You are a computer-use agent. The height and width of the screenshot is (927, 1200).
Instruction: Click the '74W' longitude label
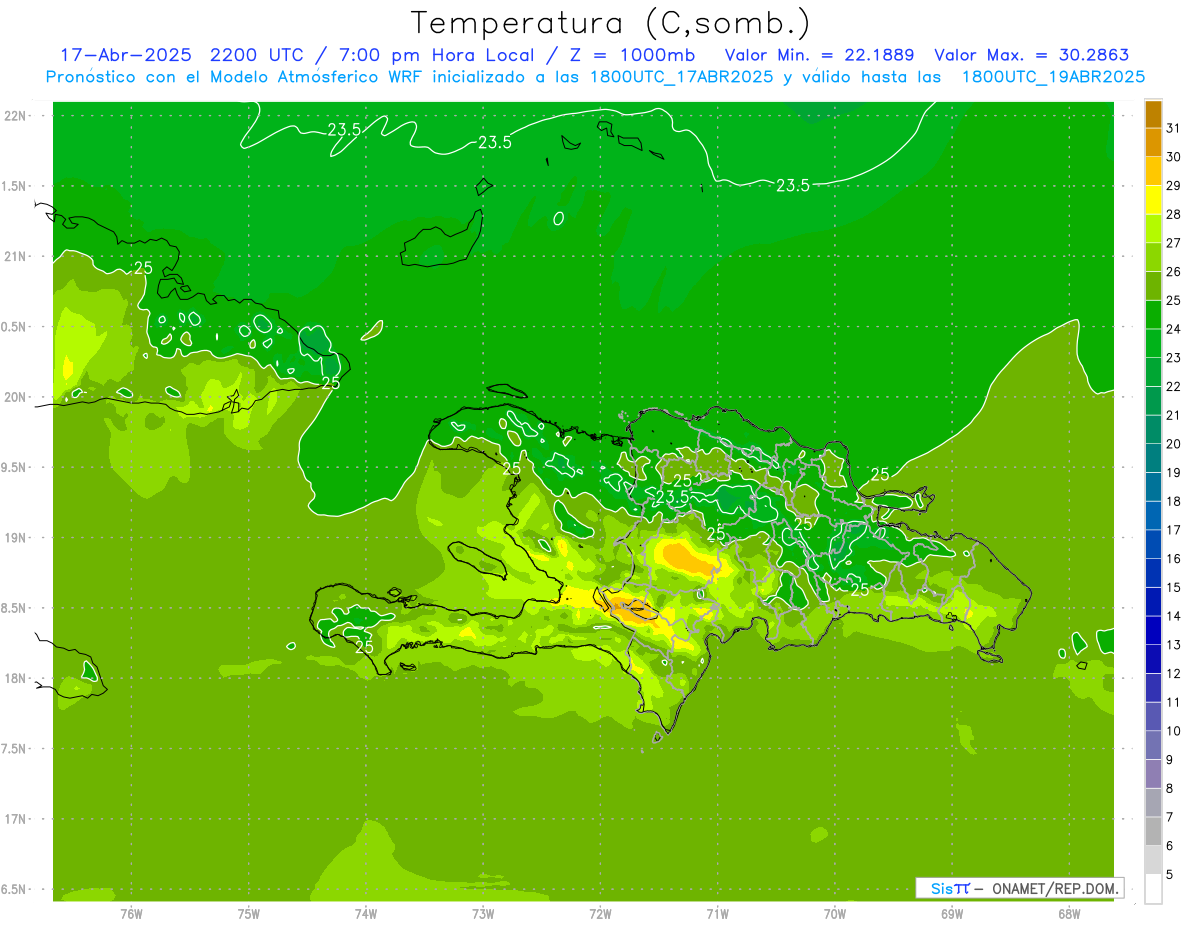(366, 914)
